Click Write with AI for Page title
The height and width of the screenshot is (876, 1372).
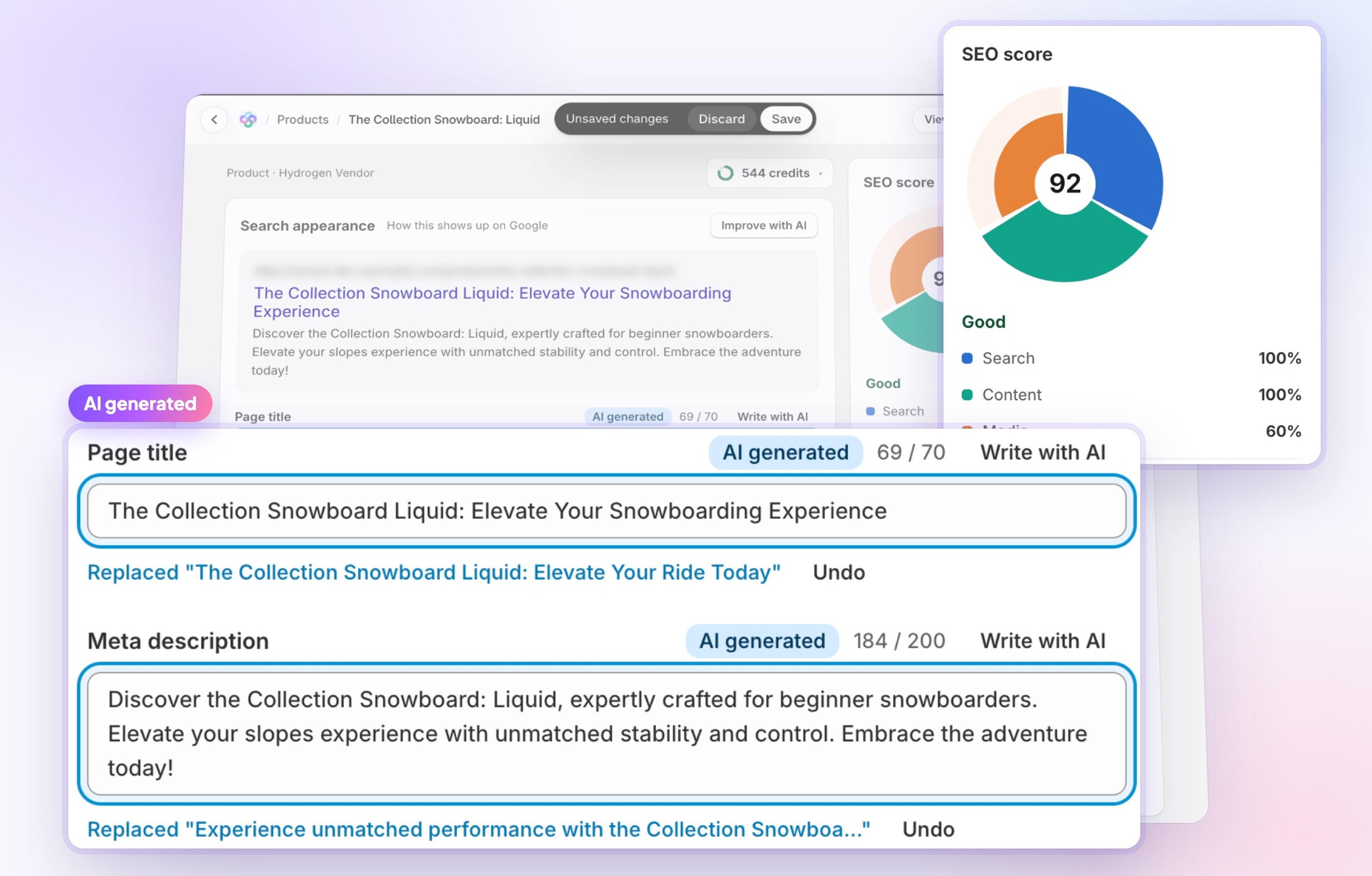[1043, 452]
